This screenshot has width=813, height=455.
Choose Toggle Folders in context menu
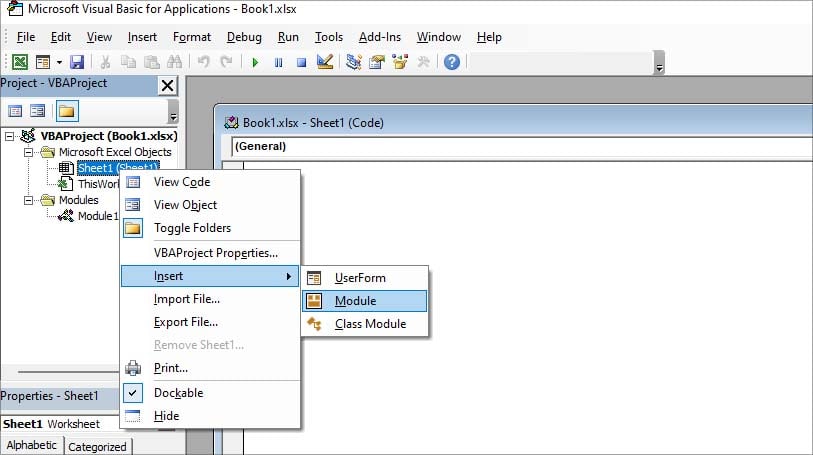pos(210,228)
